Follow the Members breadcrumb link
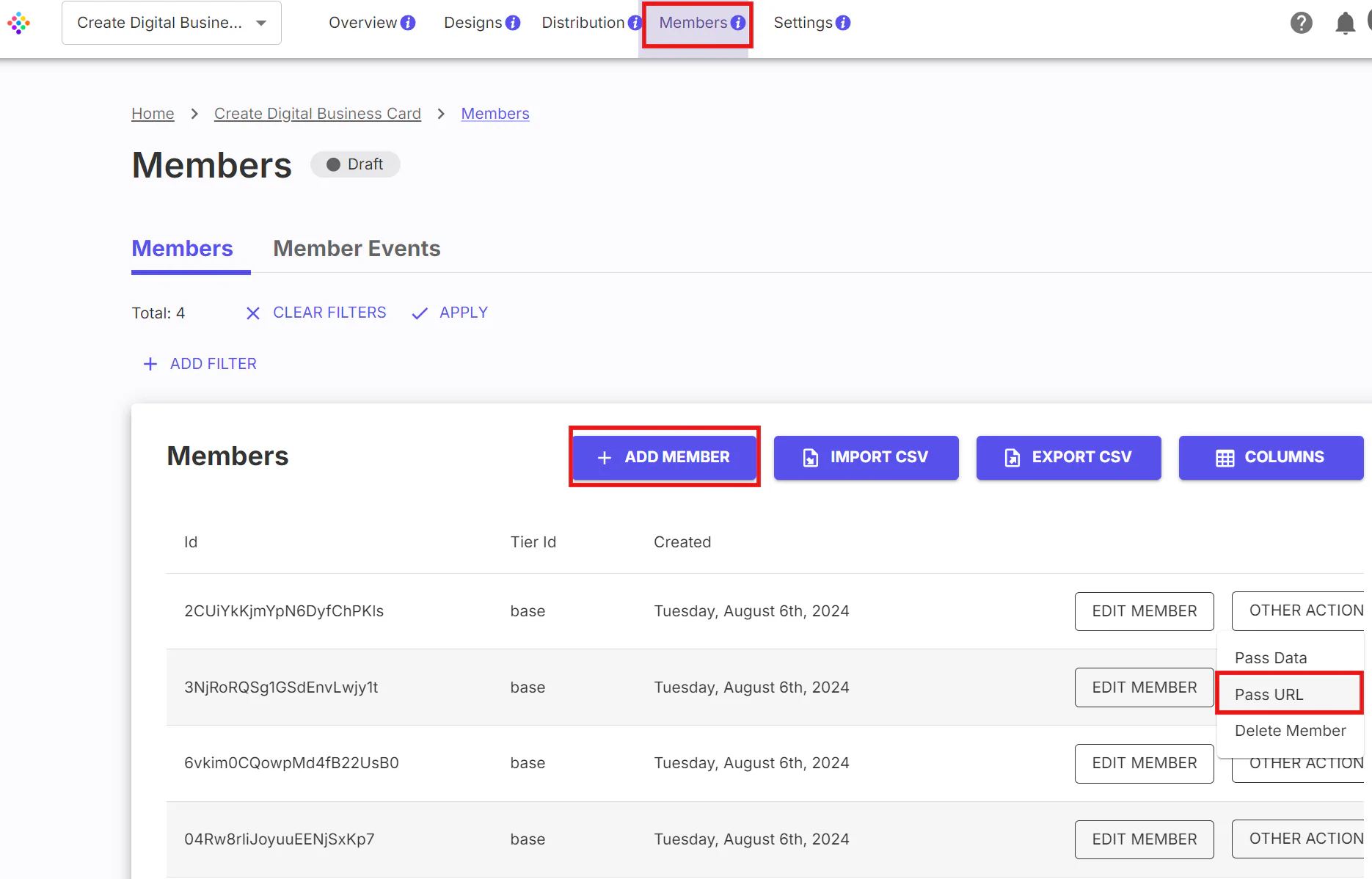1372x879 pixels. pos(495,114)
